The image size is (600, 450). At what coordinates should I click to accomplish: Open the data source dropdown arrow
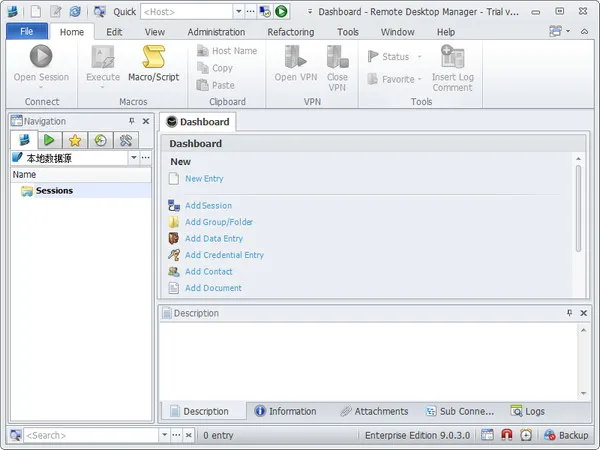pos(134,157)
